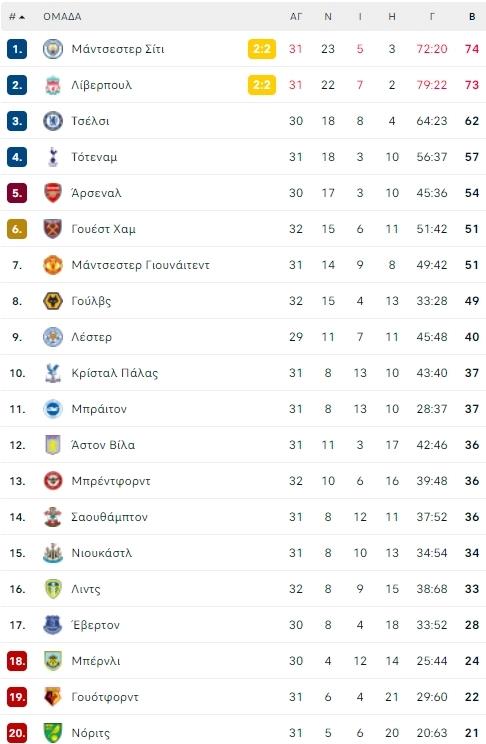Click the Watford crest icon
This screenshot has width=486, height=744.
coord(53,697)
